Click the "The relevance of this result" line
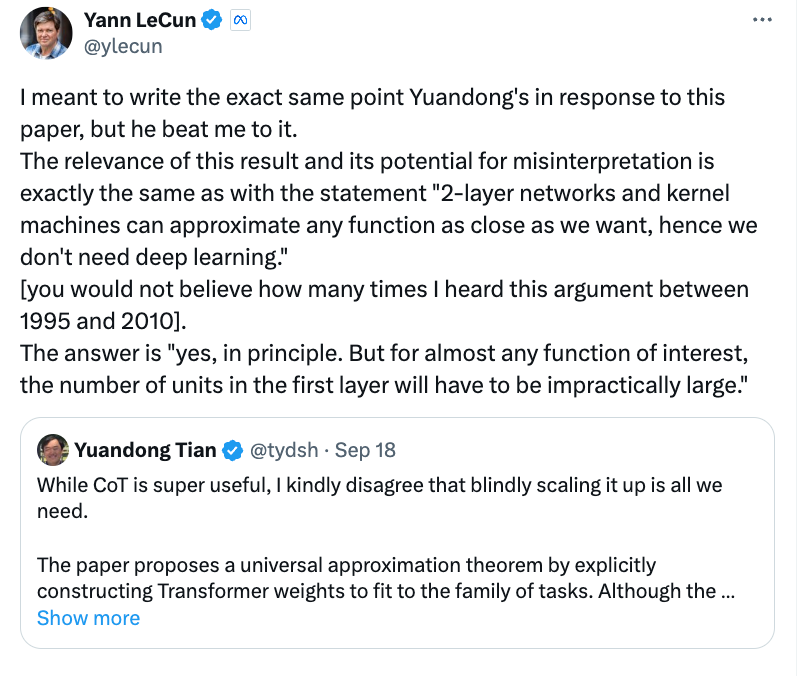The height and width of the screenshot is (676, 798). 367,162
